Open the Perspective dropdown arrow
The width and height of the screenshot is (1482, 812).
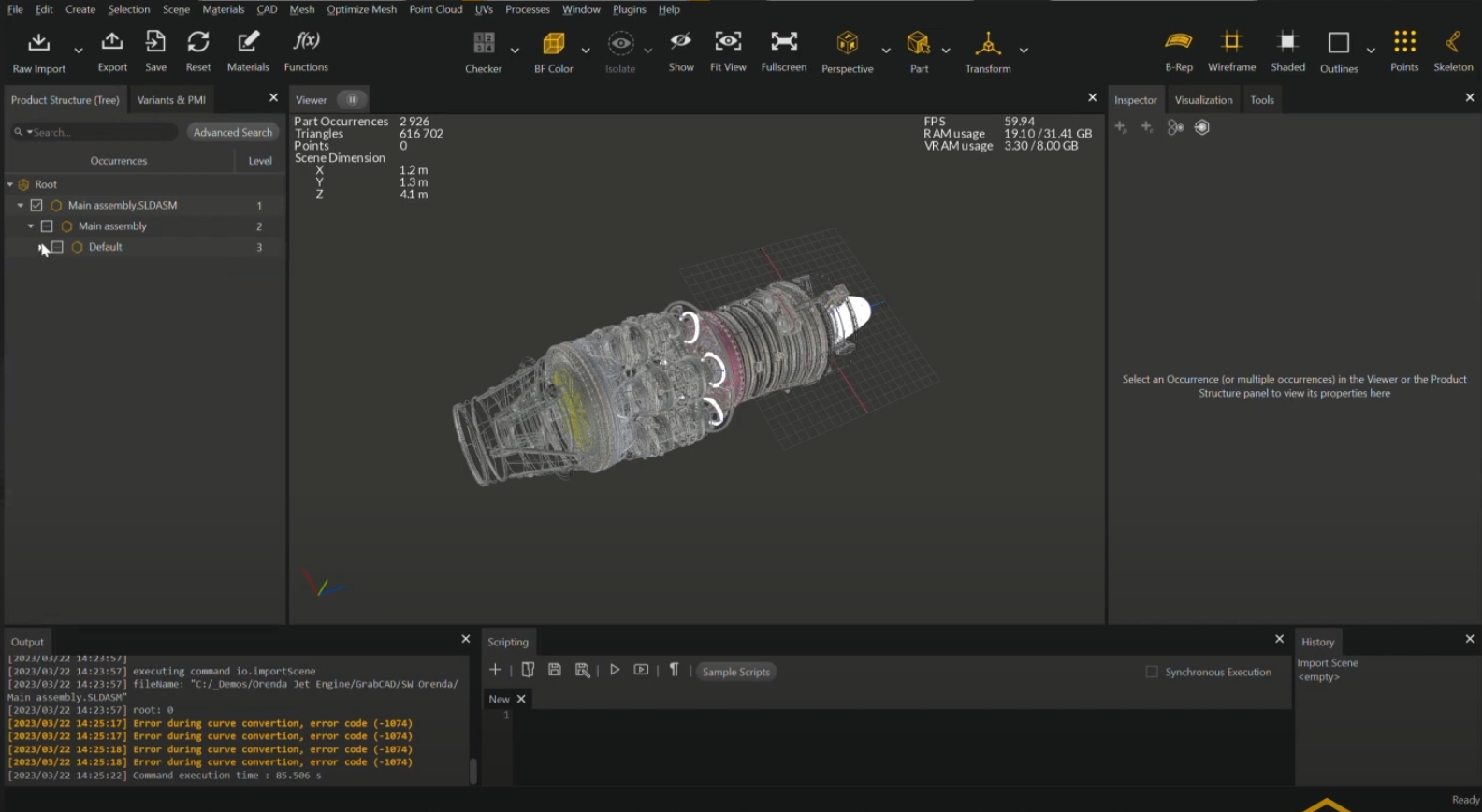[886, 51]
